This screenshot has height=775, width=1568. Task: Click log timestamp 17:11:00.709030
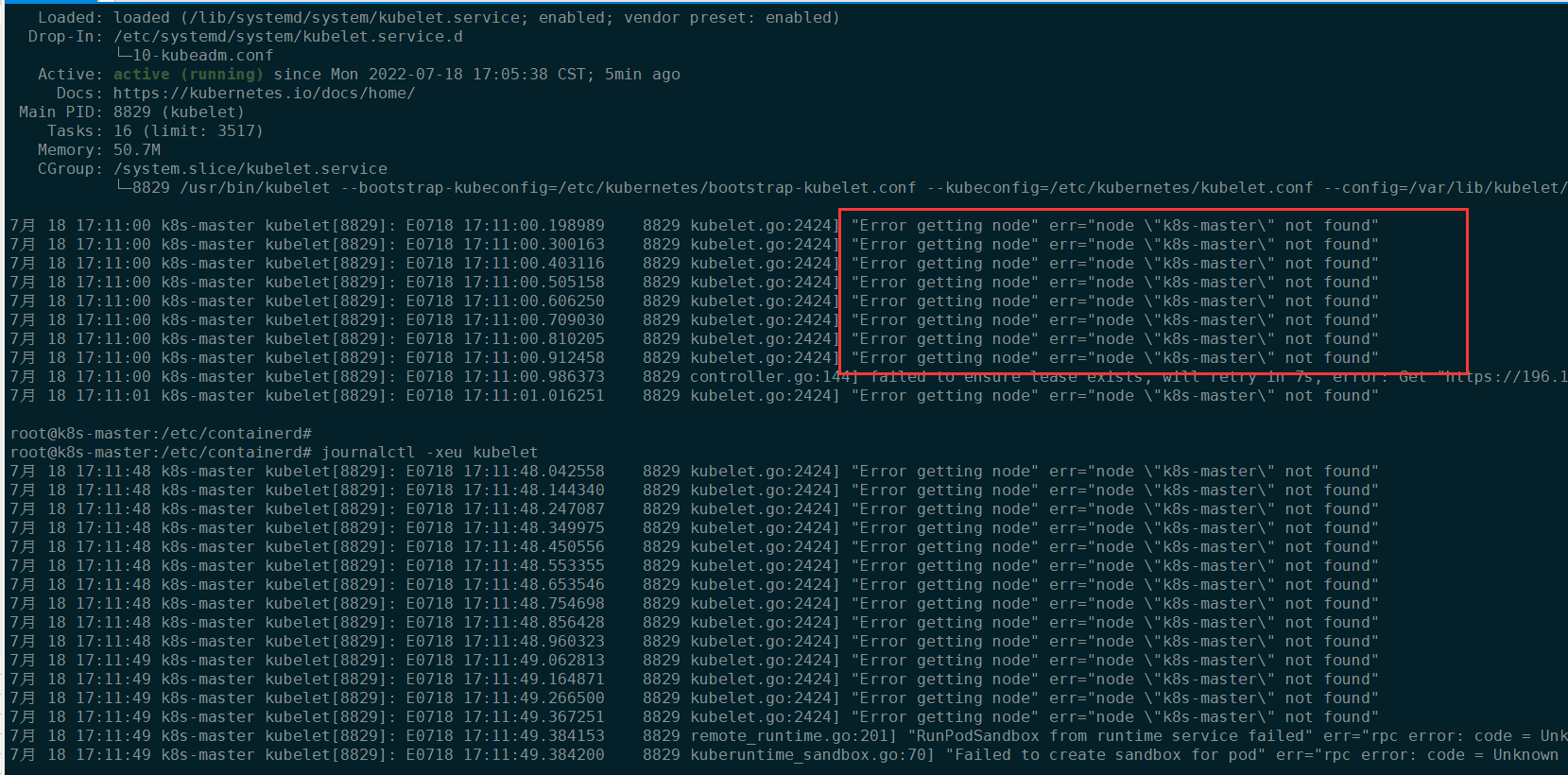(533, 319)
